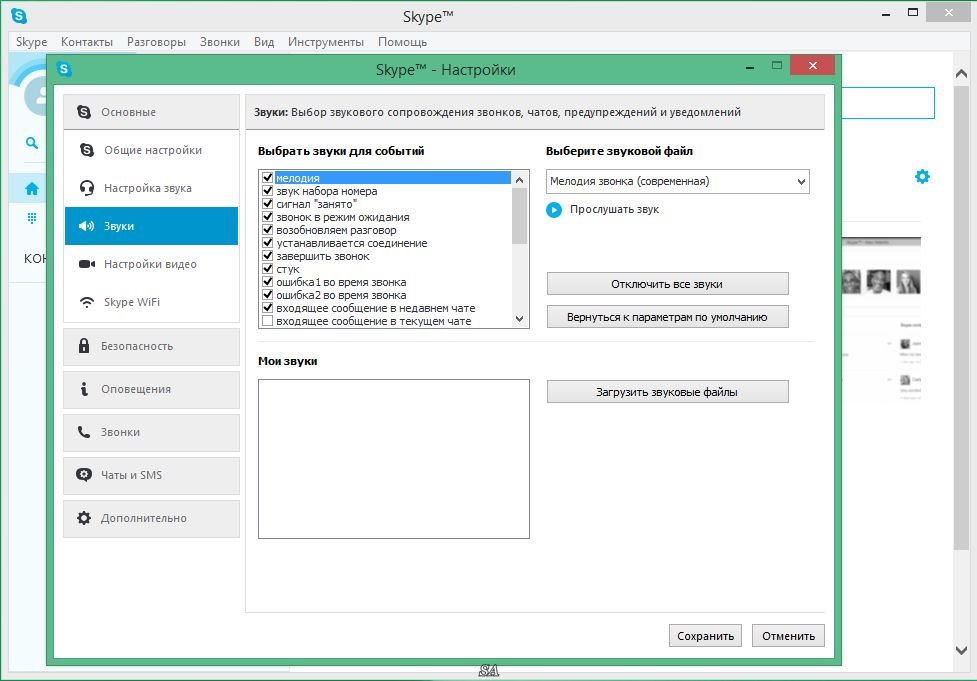
Task: Disable возобновляем разговор sound
Action: click(268, 230)
